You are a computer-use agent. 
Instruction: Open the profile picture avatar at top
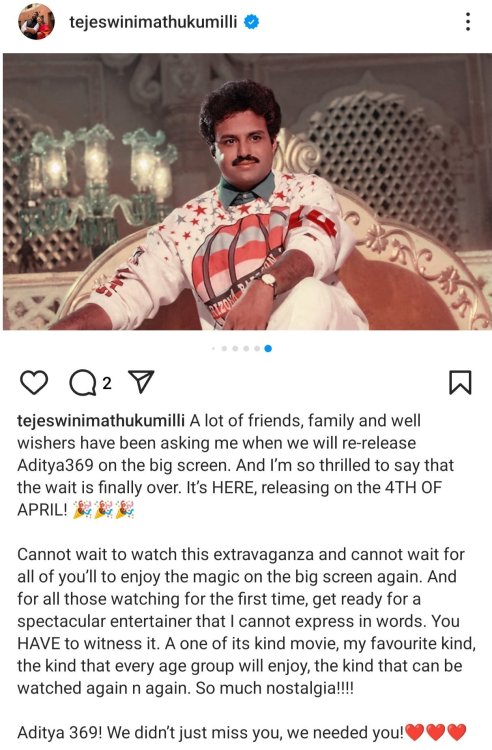click(x=36, y=22)
